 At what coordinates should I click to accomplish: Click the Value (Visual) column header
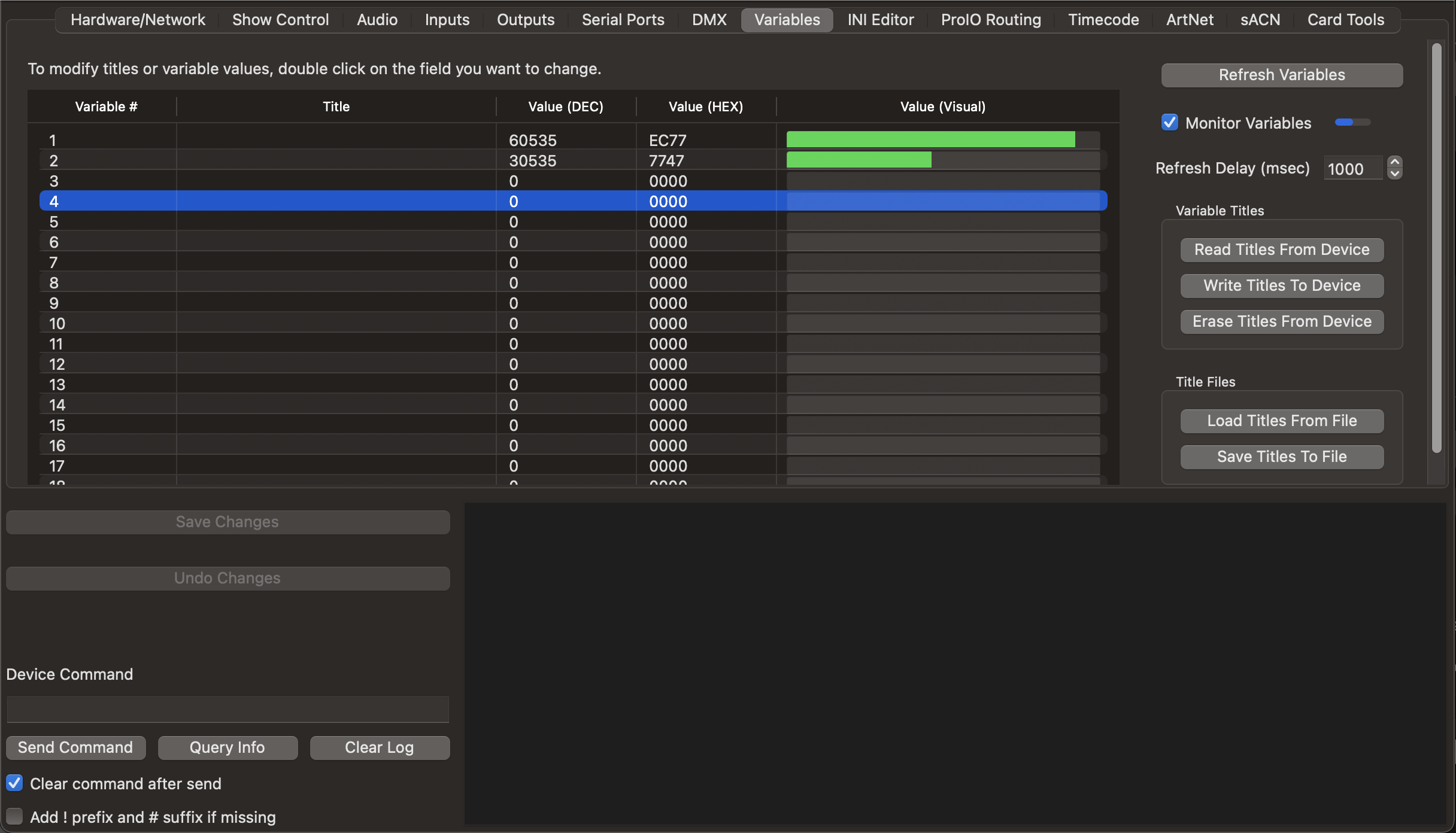(943, 107)
